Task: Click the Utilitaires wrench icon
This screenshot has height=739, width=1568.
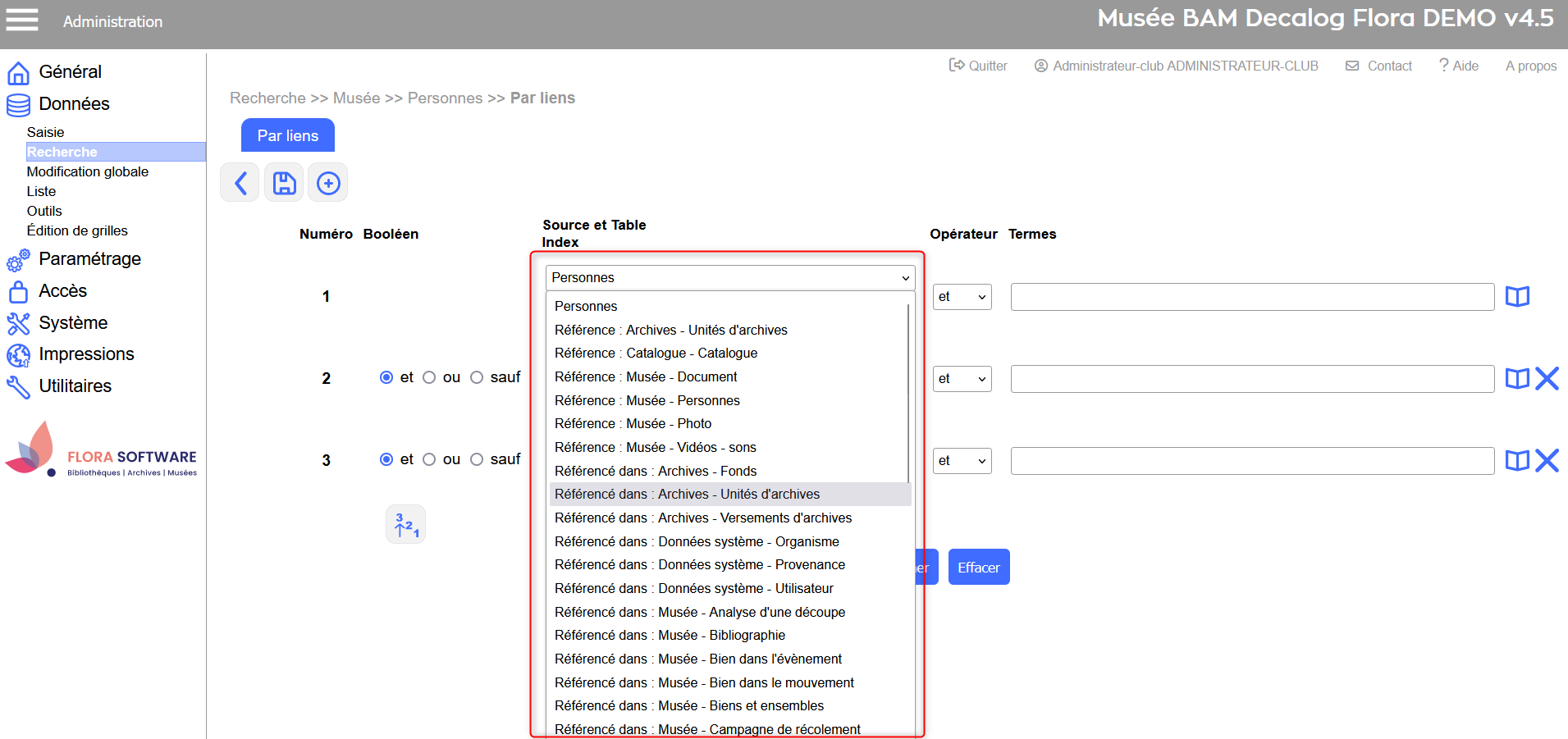Action: pos(18,387)
